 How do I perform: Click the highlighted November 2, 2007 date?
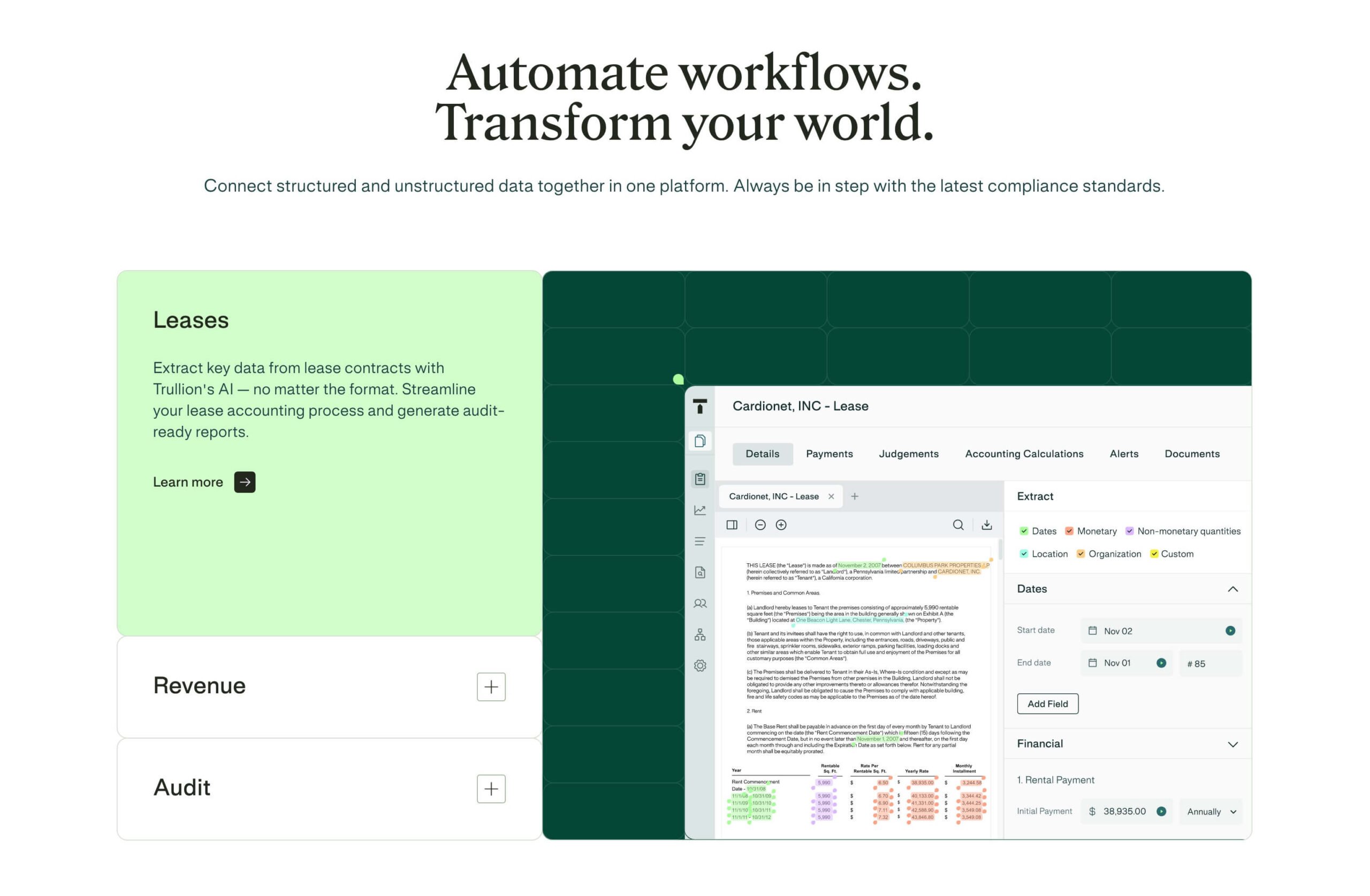[859, 565]
